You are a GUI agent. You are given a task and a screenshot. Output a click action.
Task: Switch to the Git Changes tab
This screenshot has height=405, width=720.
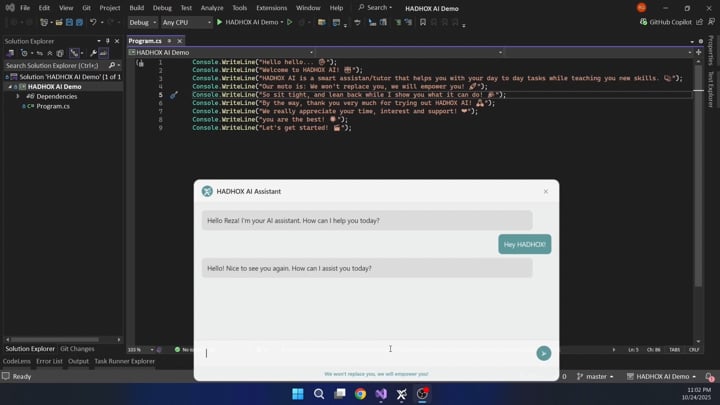(77, 349)
